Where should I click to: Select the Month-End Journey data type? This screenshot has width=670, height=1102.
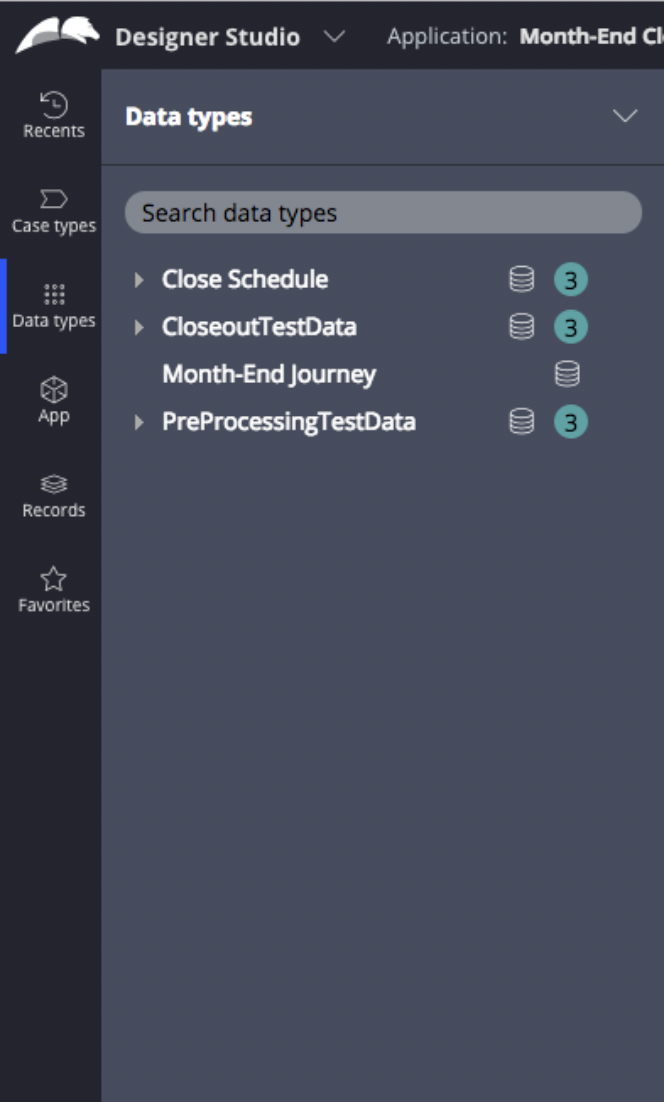[269, 374]
